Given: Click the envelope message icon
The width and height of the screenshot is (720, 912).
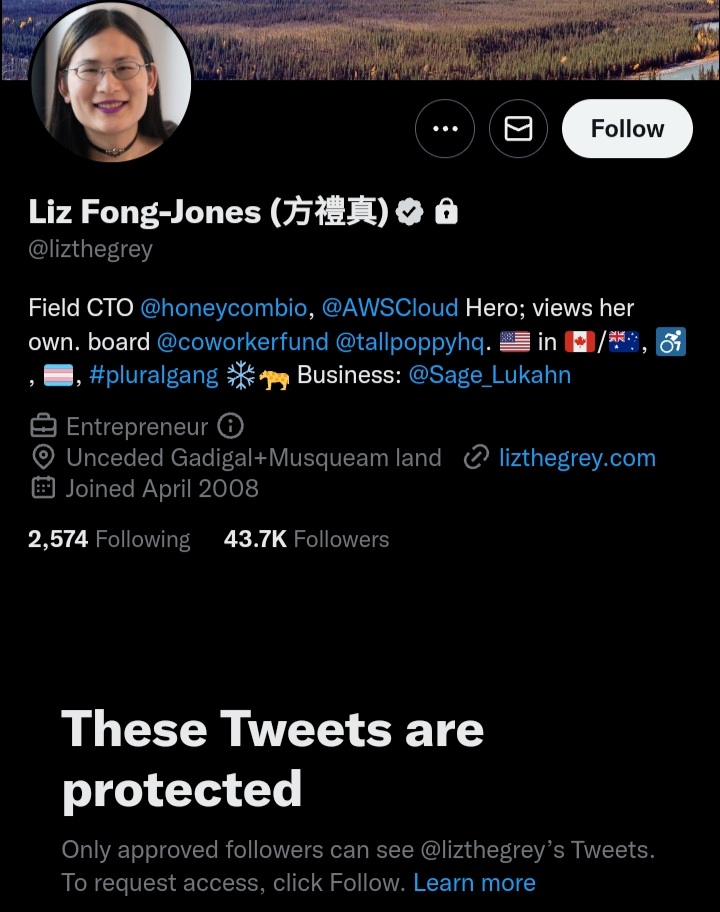Looking at the screenshot, I should [x=518, y=129].
